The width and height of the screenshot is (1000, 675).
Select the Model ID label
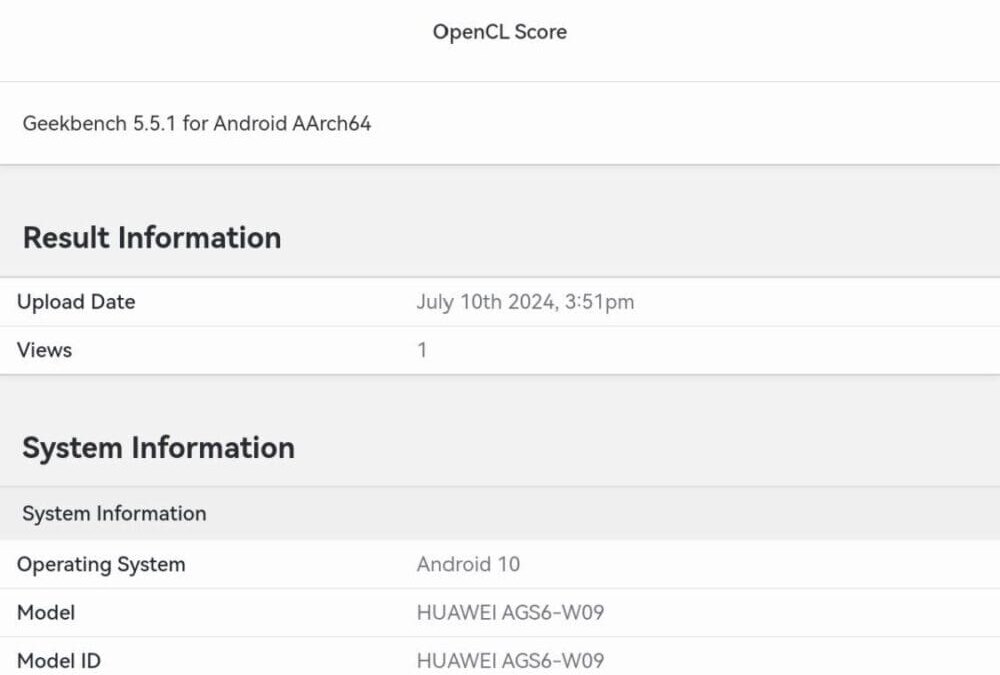click(59, 660)
